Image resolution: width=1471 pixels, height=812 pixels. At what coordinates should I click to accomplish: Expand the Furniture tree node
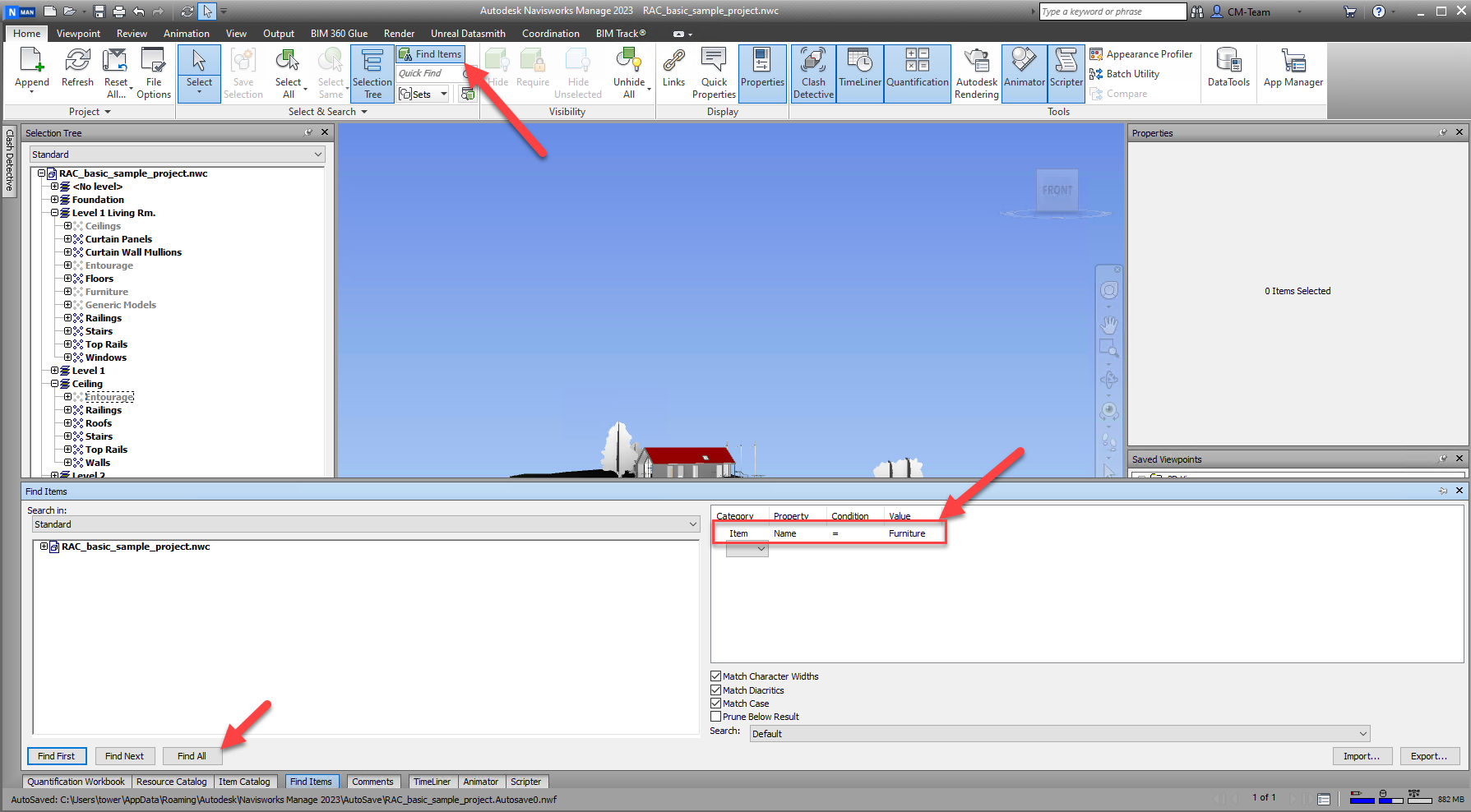[68, 292]
